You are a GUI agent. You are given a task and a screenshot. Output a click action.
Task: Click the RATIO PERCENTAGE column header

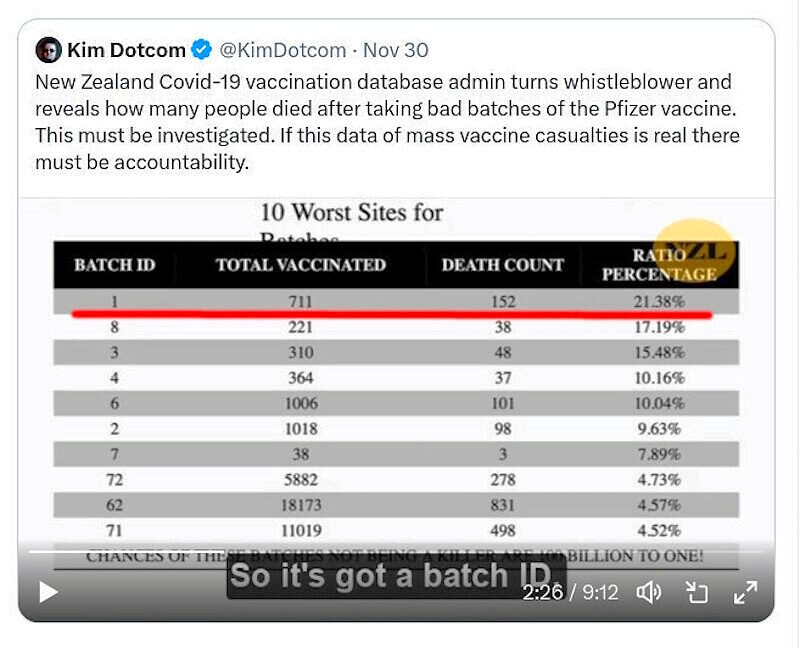[x=659, y=264]
